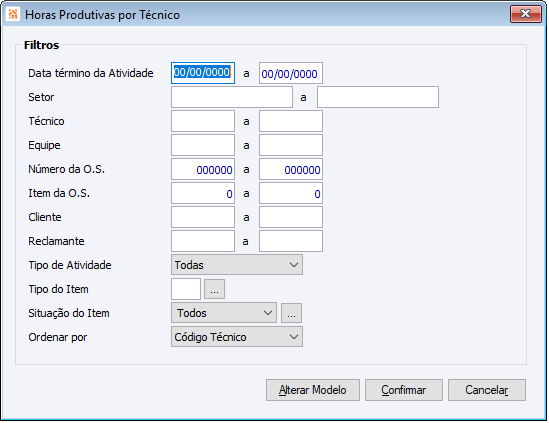Click the Número da O.S. label
Screen dimensions: 549x423
pos(67,169)
